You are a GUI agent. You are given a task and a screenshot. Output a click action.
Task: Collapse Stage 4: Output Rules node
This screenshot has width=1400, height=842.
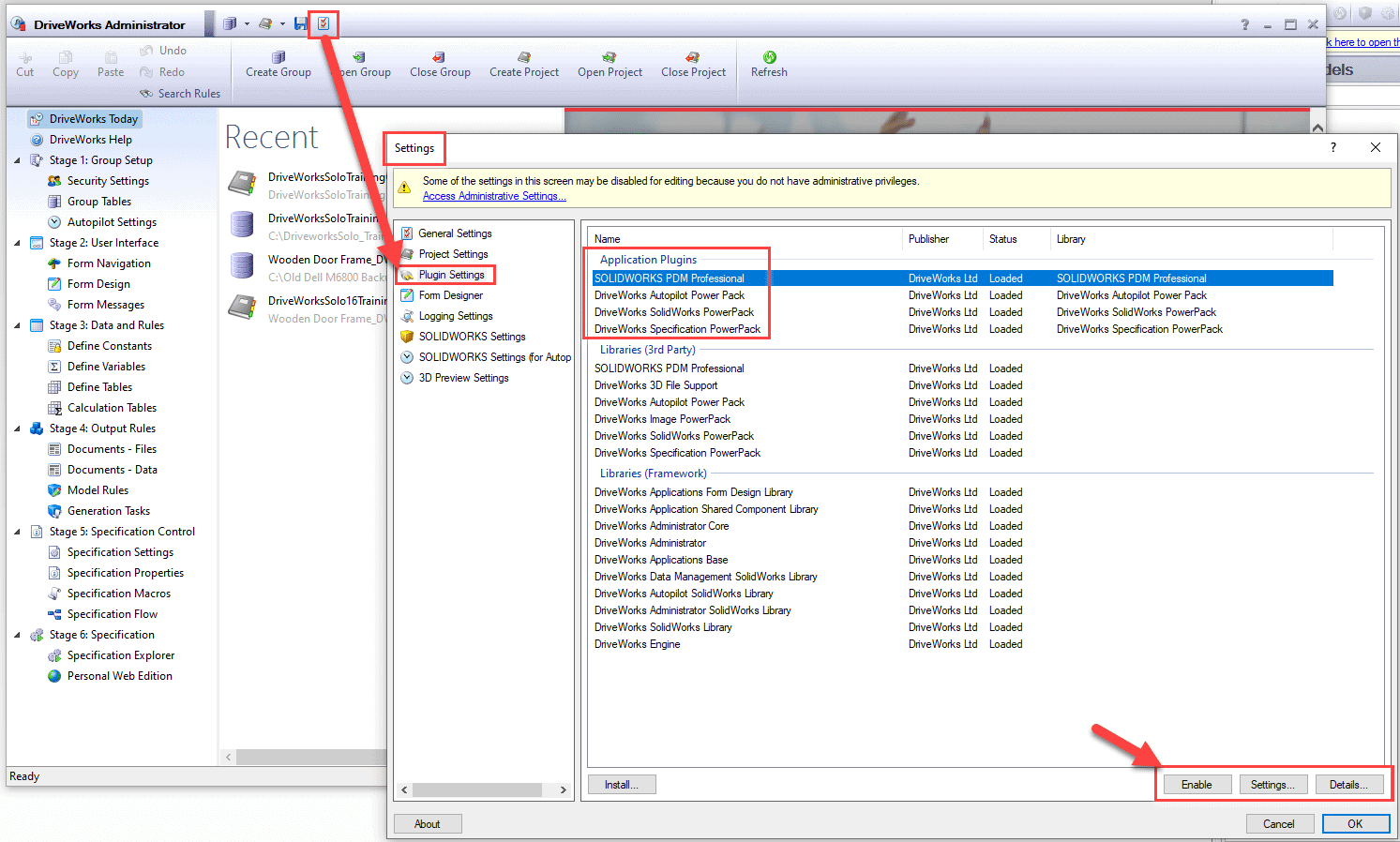17,429
